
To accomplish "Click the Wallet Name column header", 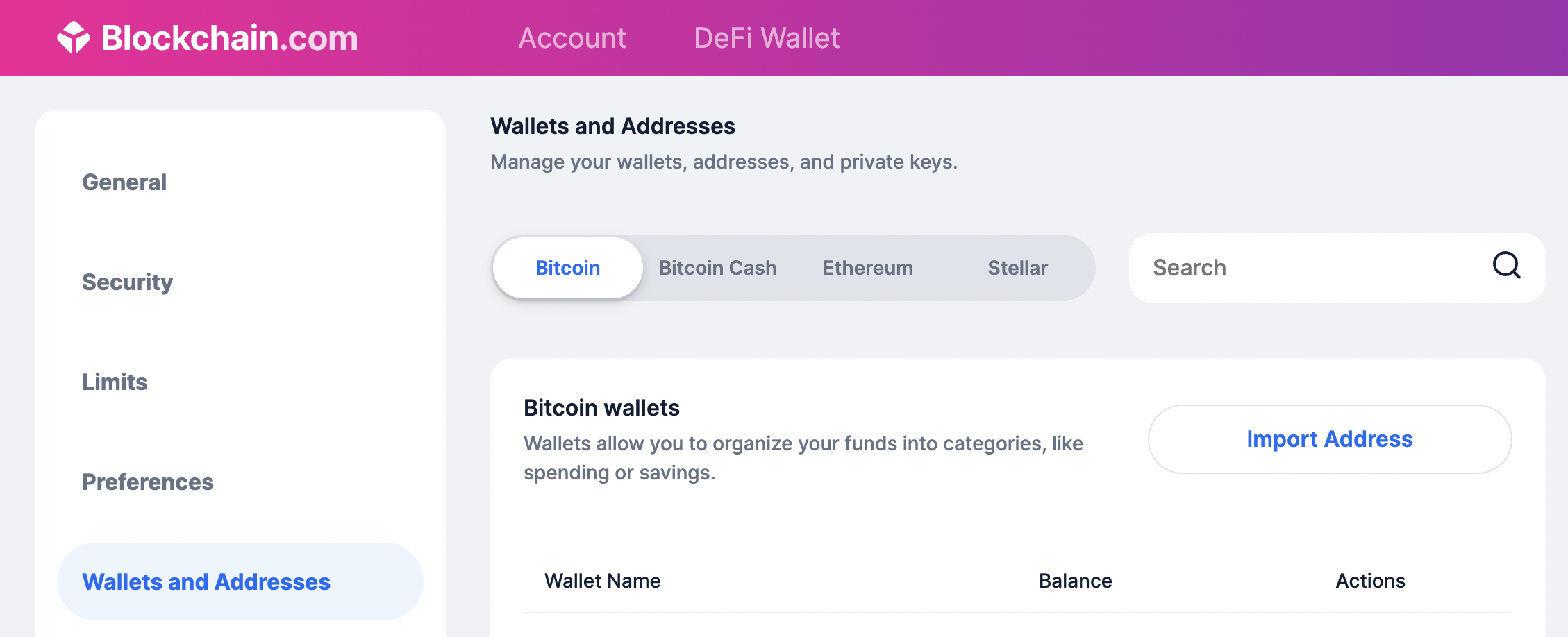I will tap(602, 581).
